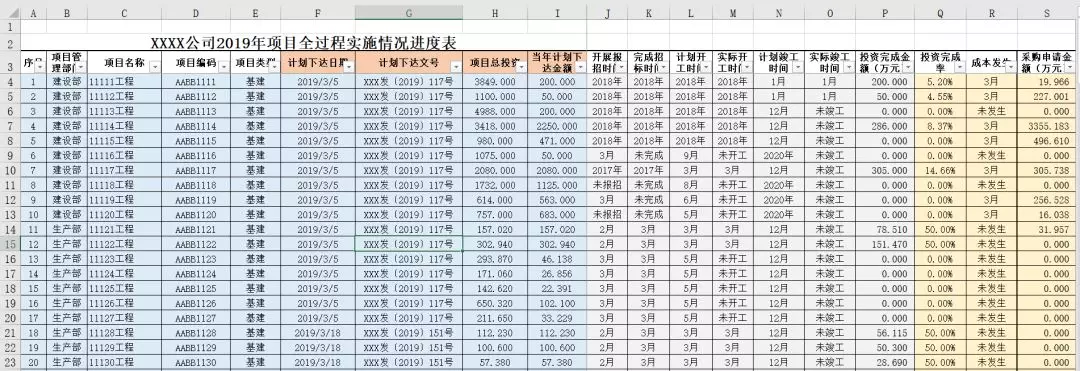Select column P header
Image resolution: width=1080 pixels, height=371 pixels.
pos(885,12)
